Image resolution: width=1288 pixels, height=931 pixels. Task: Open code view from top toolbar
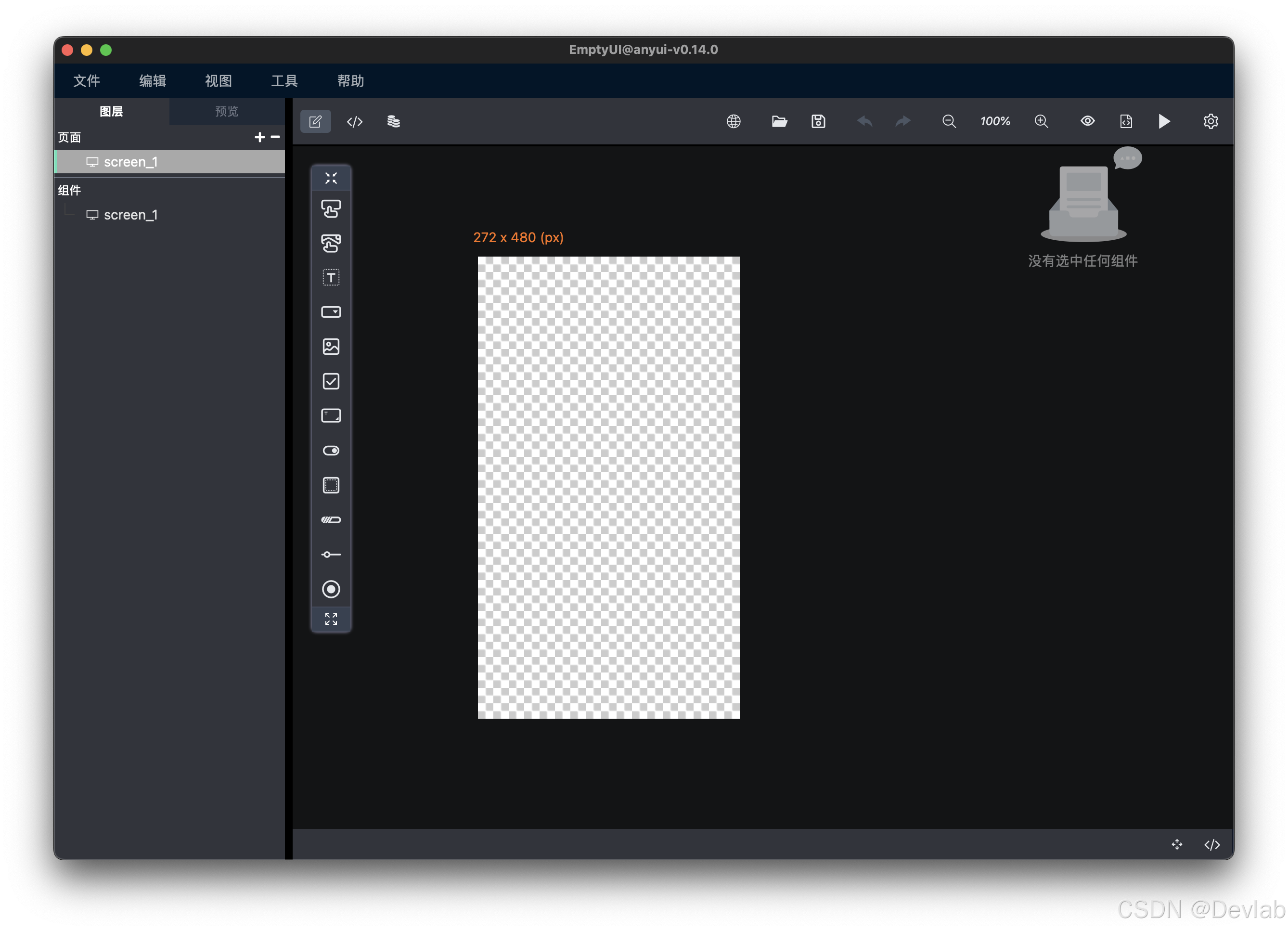coord(354,122)
